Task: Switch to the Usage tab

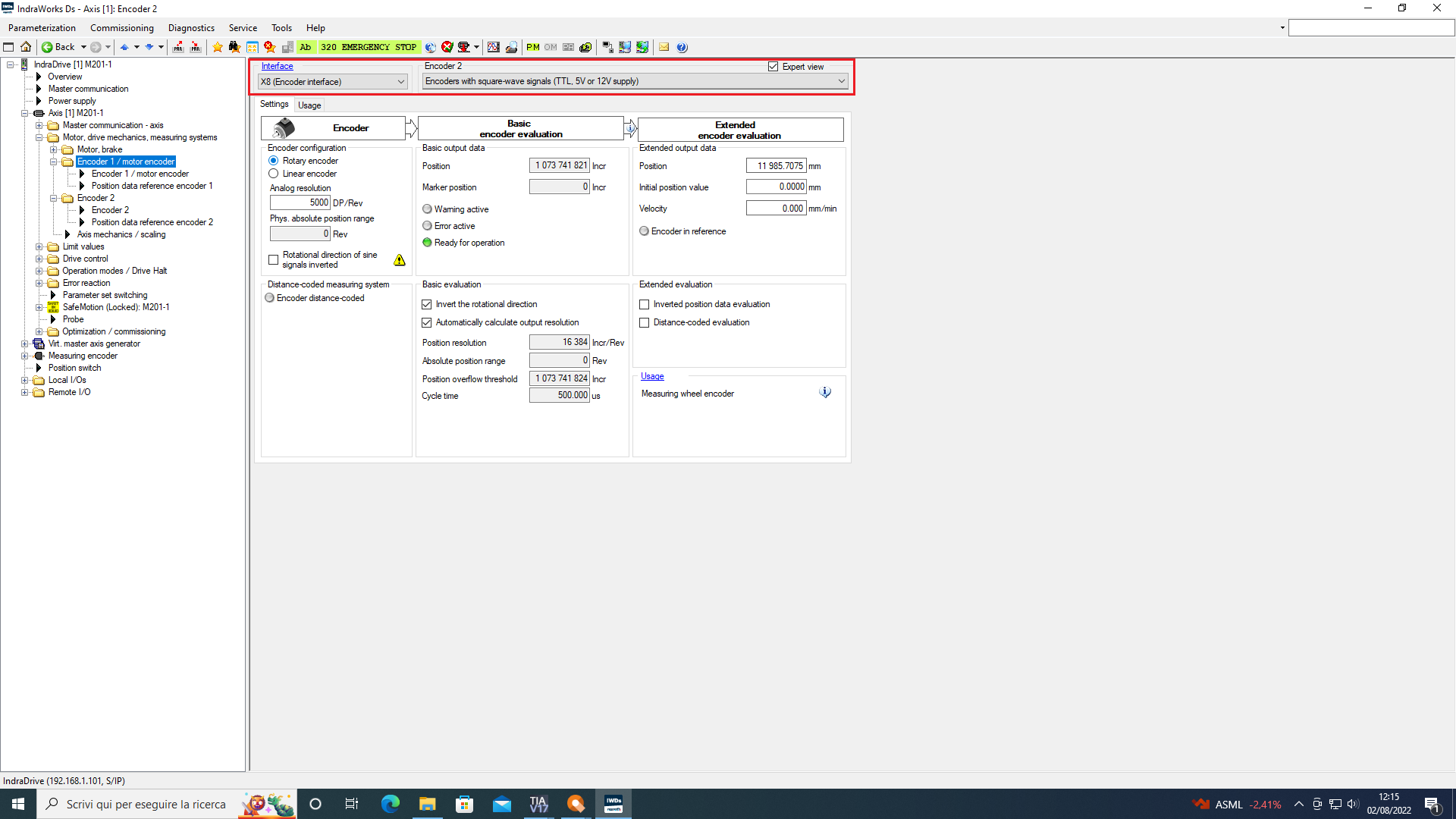Action: pyautogui.click(x=309, y=105)
